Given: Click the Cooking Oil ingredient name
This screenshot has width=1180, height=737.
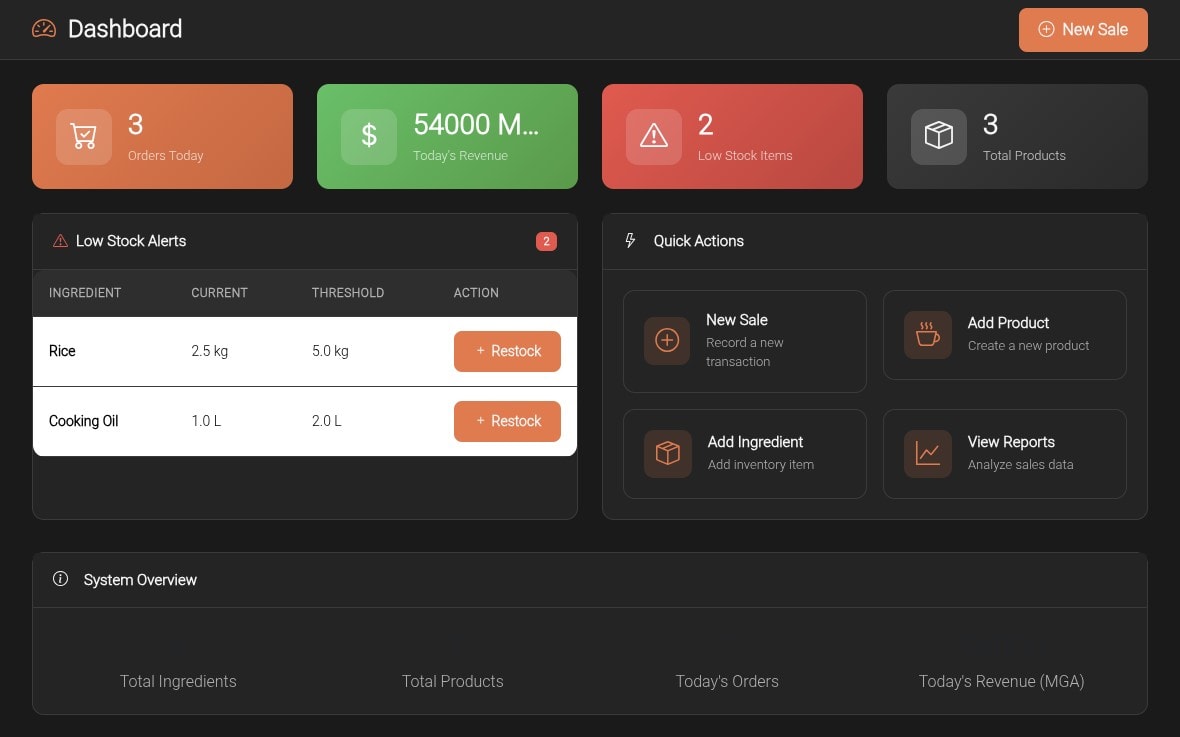Looking at the screenshot, I should [84, 421].
